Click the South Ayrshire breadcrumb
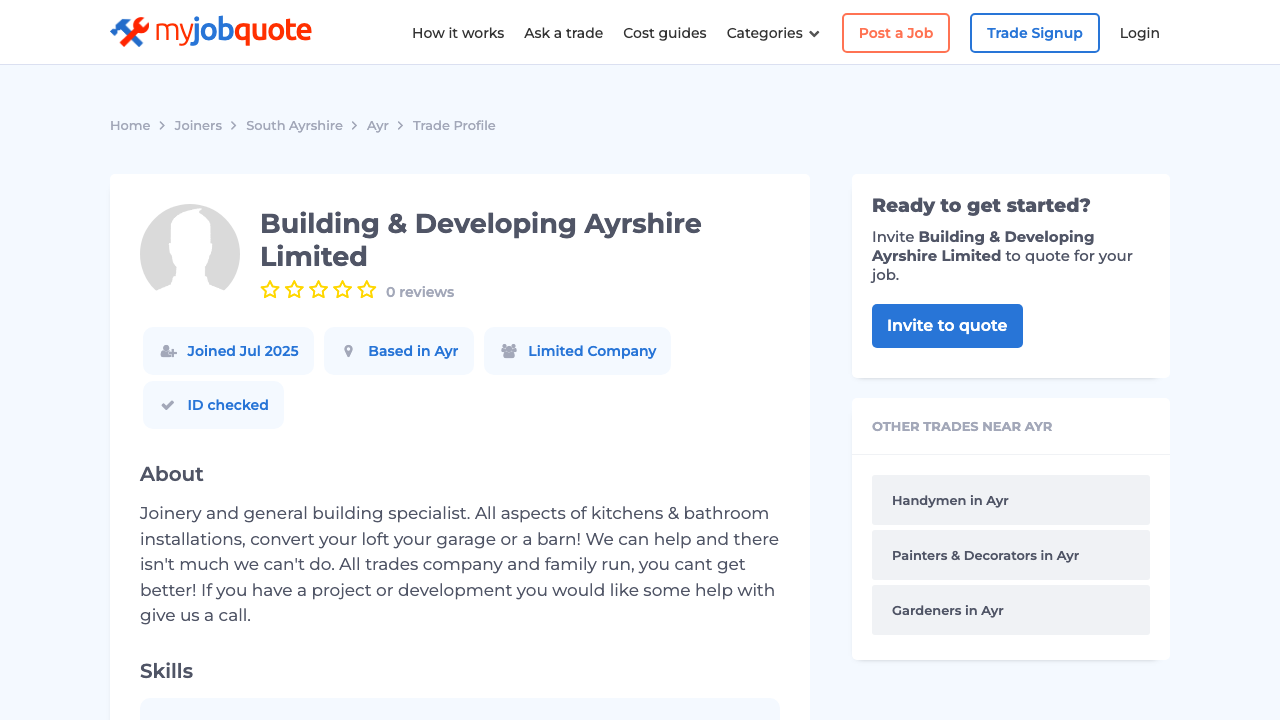Screen dimensions: 1280x720 (294, 125)
